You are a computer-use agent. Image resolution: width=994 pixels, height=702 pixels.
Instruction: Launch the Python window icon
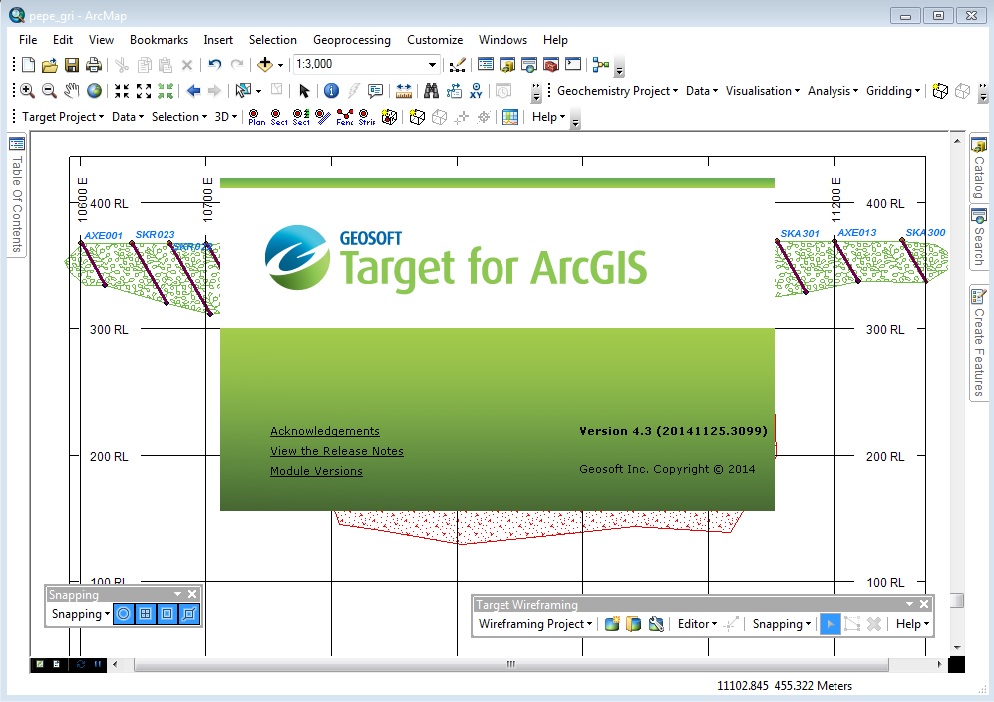click(573, 64)
